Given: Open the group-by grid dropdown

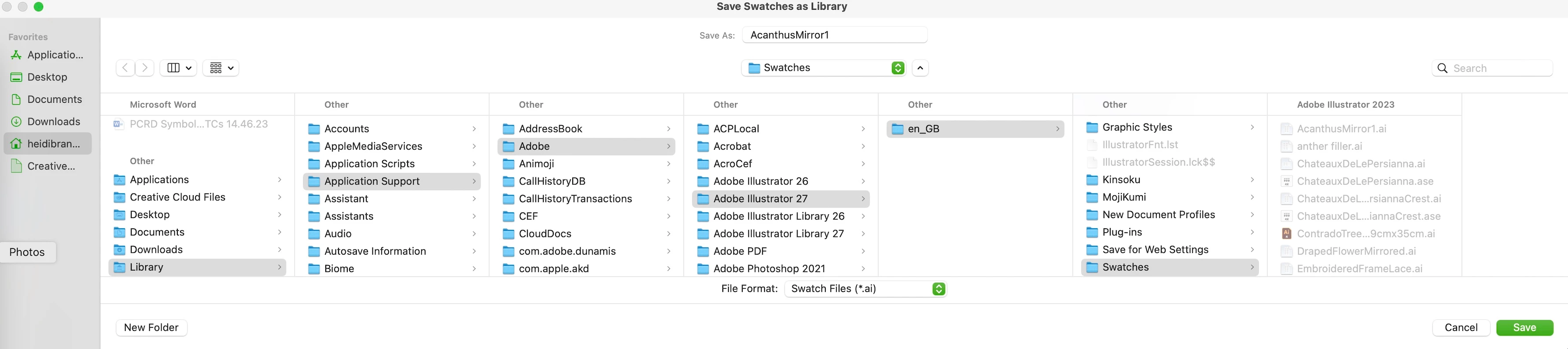Looking at the screenshot, I should (x=221, y=67).
